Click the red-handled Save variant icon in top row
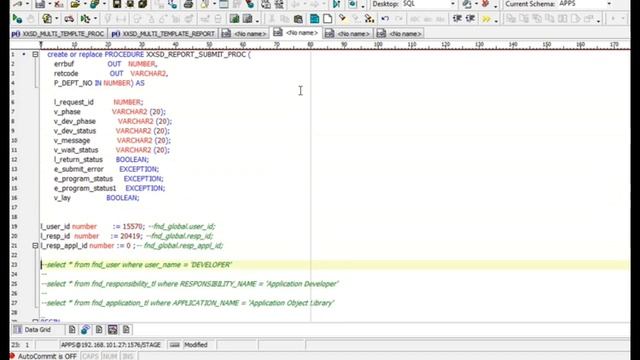 (x=58, y=4)
